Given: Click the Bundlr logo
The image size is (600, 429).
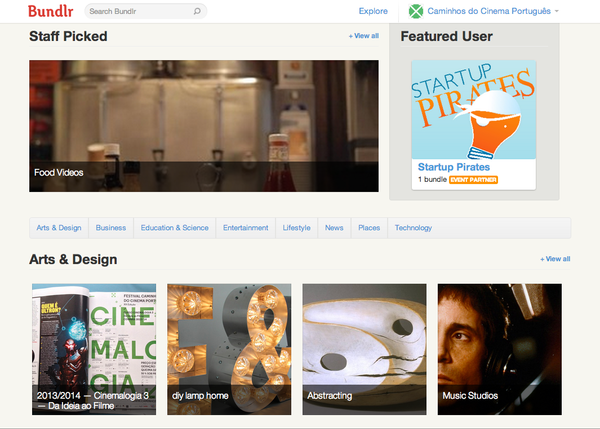Looking at the screenshot, I should tap(50, 12).
